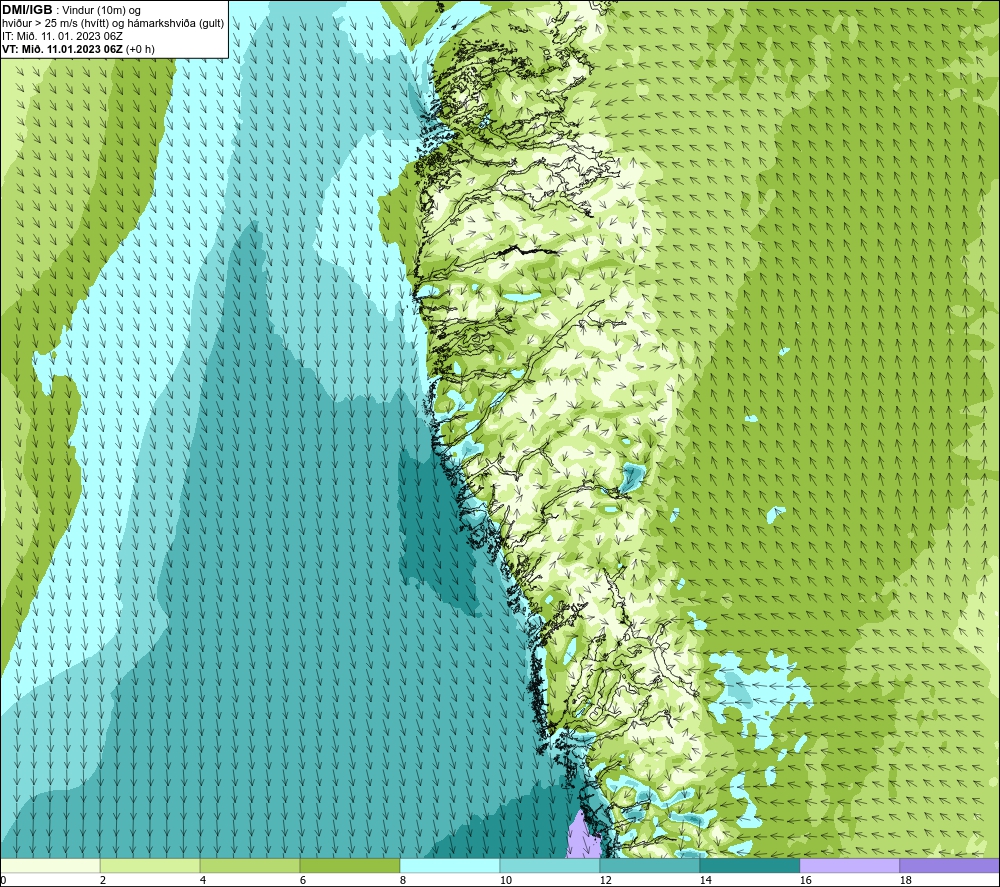Click the pale cyan 8–10 m/s legend swatch
The image size is (1000, 887).
point(450,865)
